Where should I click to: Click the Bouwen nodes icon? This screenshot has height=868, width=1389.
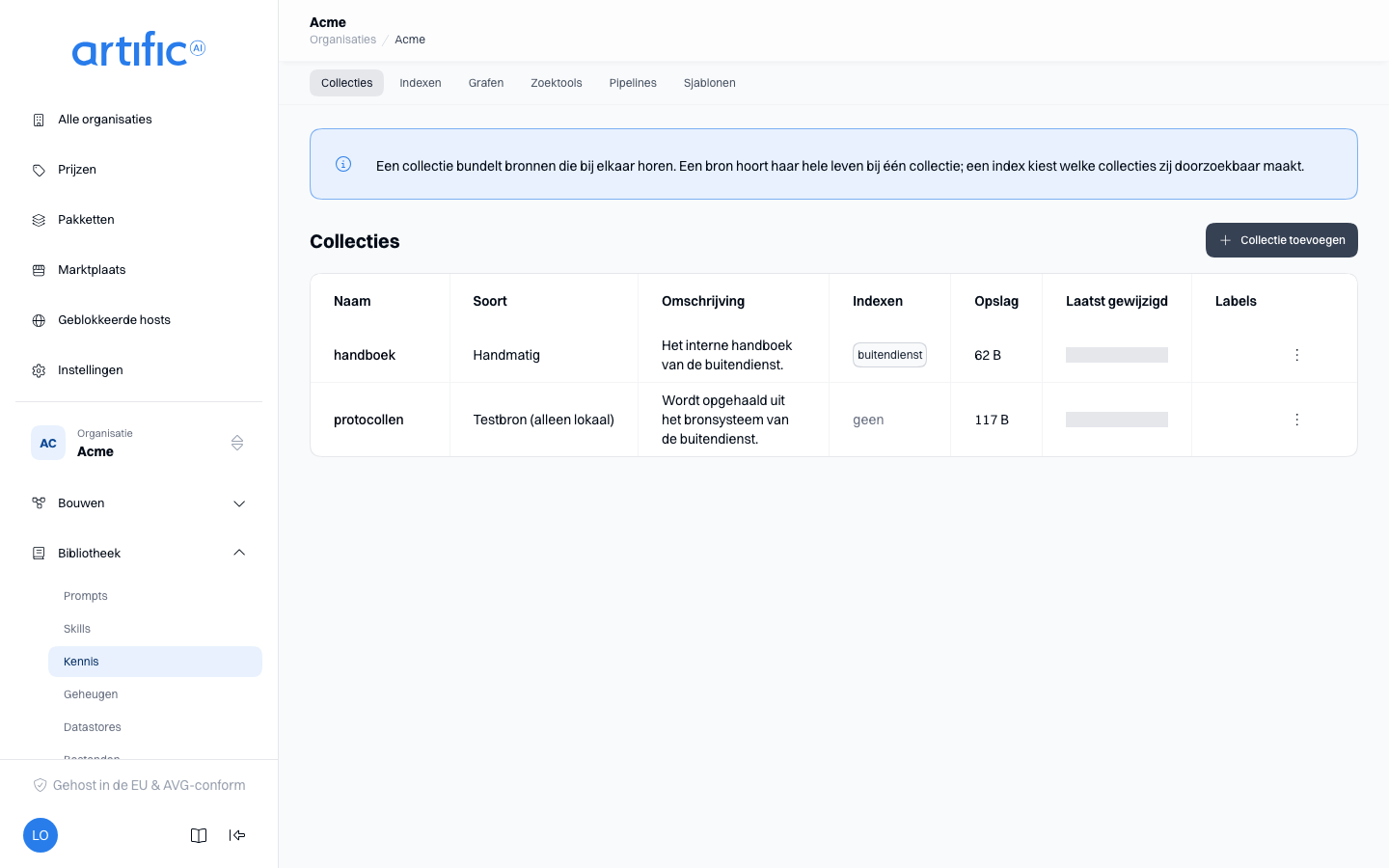click(39, 503)
